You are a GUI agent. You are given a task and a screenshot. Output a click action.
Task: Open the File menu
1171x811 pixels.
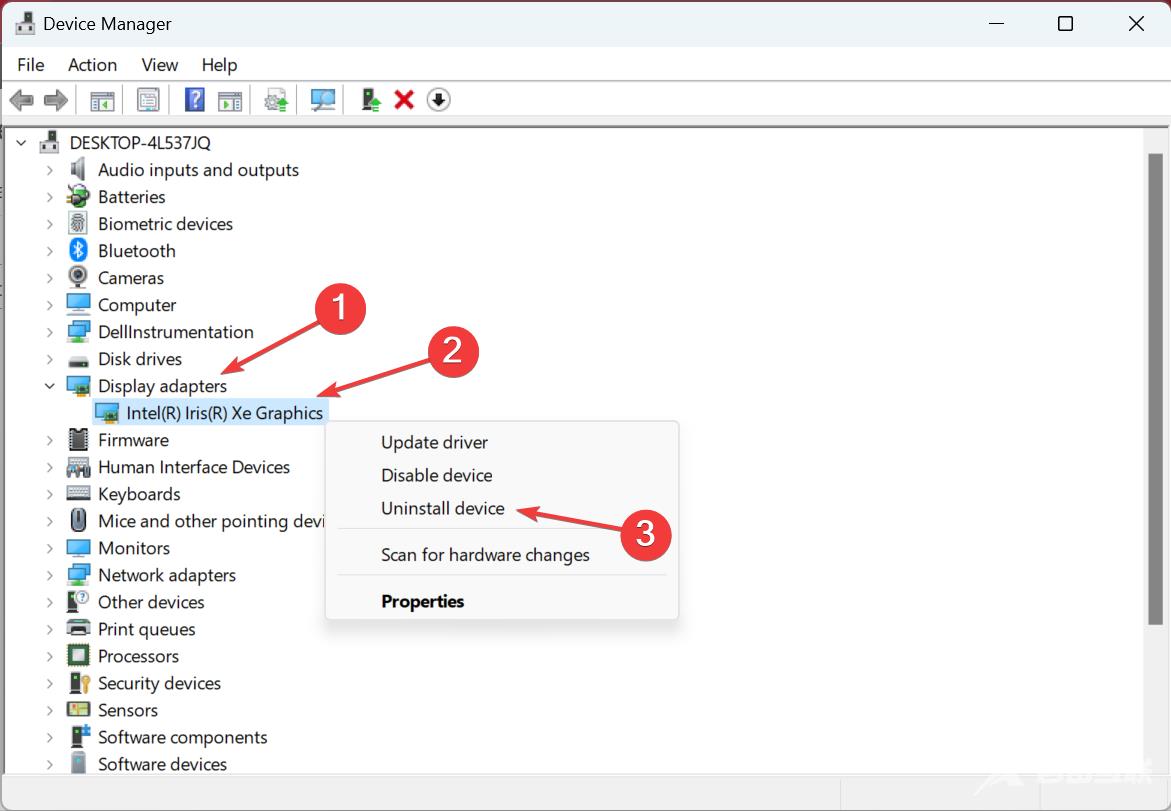(x=31, y=65)
